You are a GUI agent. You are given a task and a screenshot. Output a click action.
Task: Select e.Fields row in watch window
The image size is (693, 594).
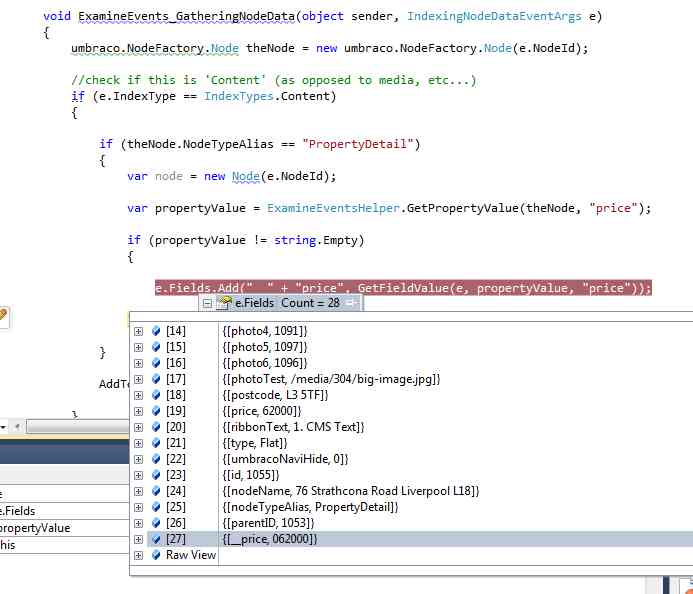(x=65, y=511)
